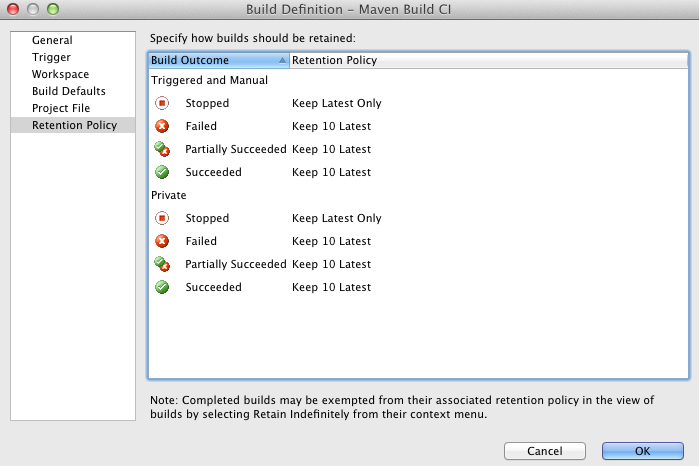Open the General section
The width and height of the screenshot is (699, 466).
[x=52, y=40]
